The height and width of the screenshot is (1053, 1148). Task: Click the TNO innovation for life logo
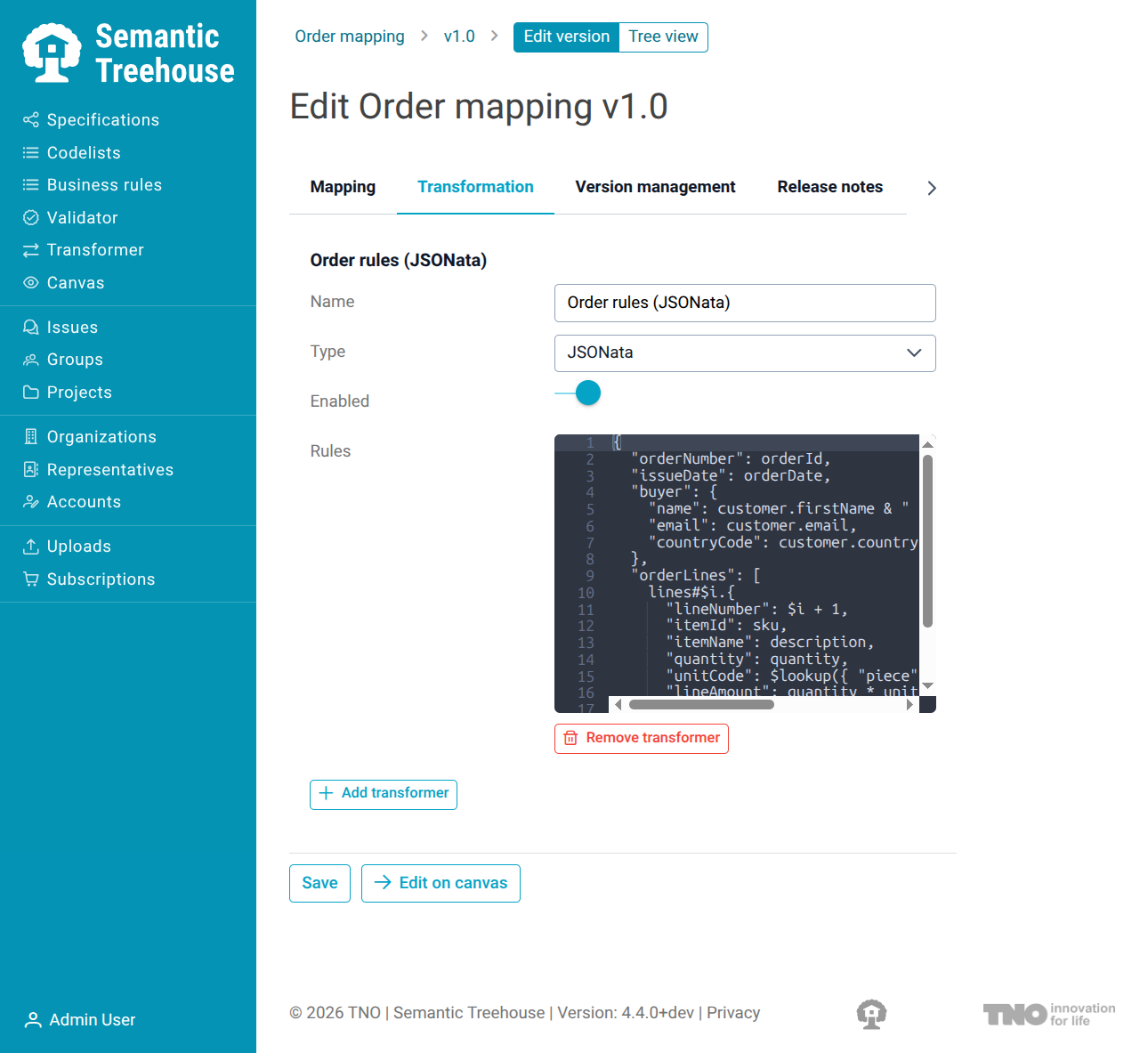[1049, 1014]
